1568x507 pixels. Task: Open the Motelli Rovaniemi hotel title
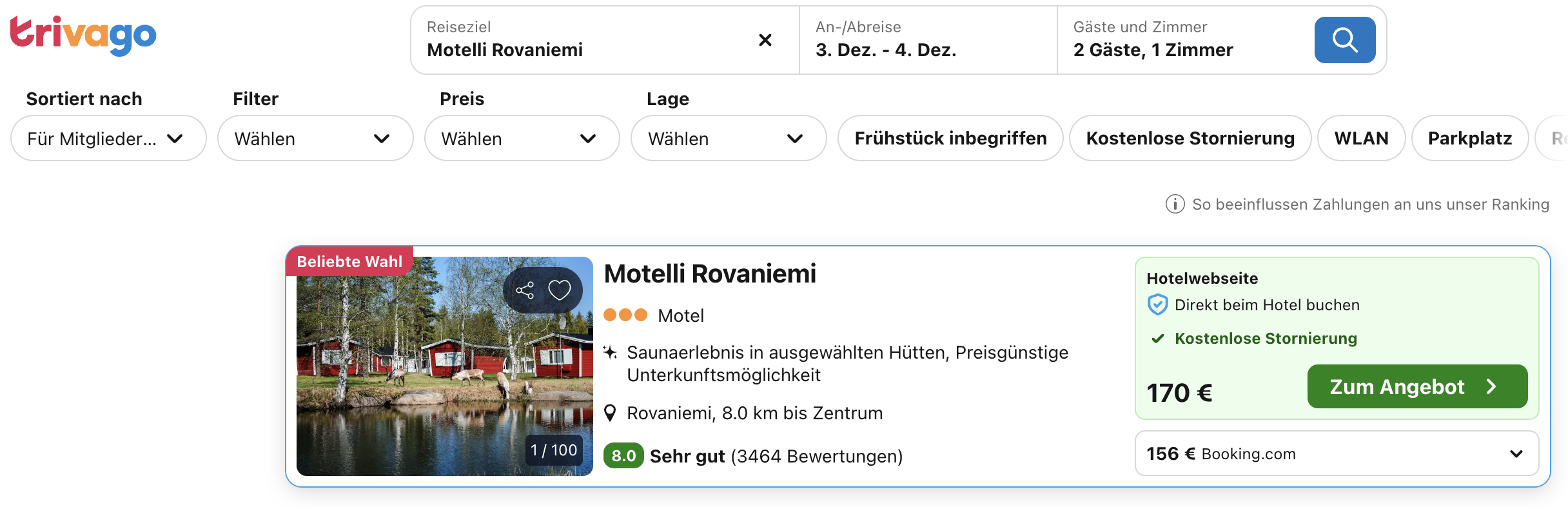pyautogui.click(x=710, y=273)
